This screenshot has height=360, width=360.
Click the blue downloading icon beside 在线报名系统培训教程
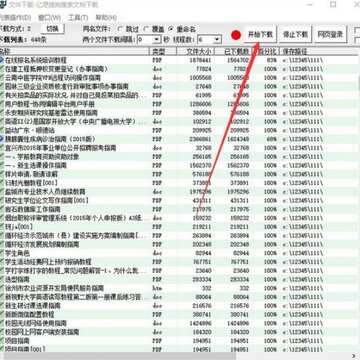tap(2, 60)
